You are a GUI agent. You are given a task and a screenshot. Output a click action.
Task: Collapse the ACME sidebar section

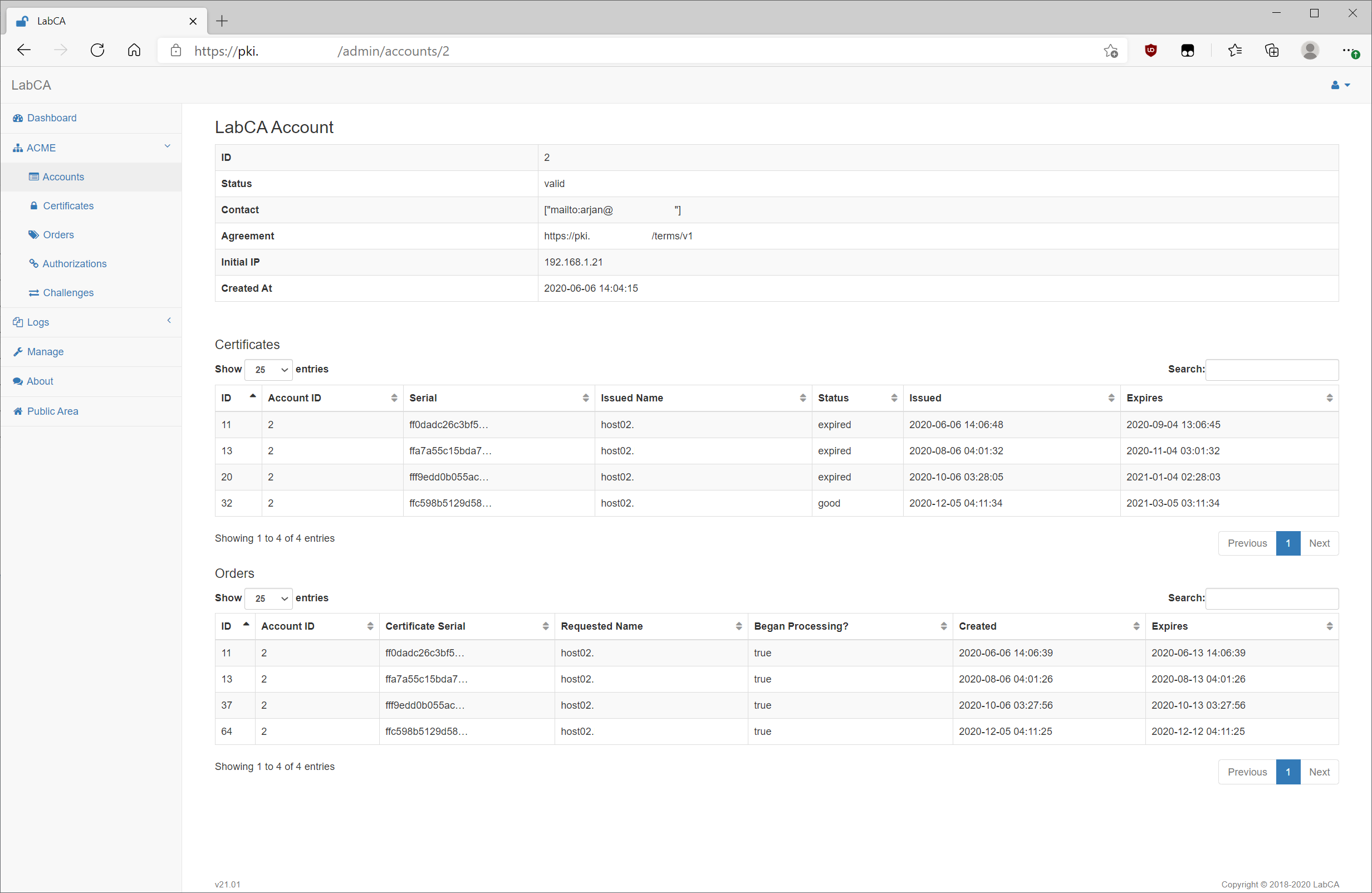[167, 146]
